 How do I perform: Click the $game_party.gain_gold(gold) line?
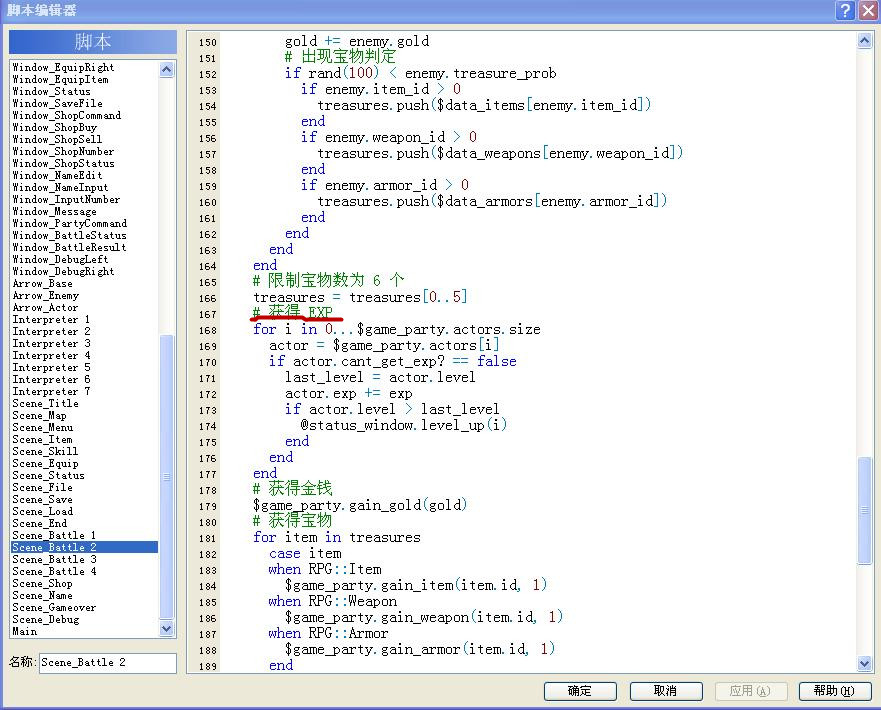click(x=360, y=505)
